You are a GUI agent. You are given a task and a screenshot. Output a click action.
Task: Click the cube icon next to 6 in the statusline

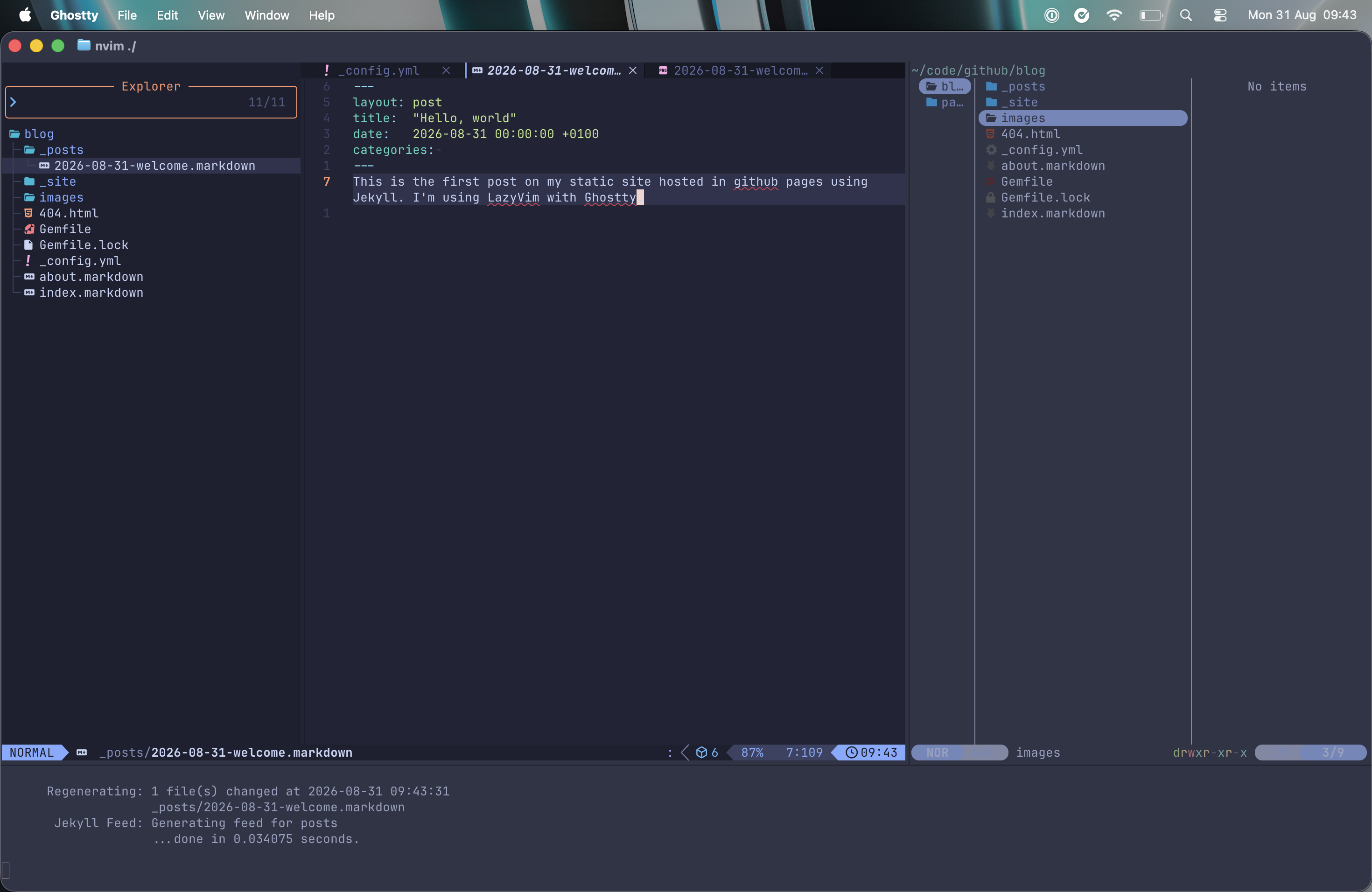(x=701, y=753)
